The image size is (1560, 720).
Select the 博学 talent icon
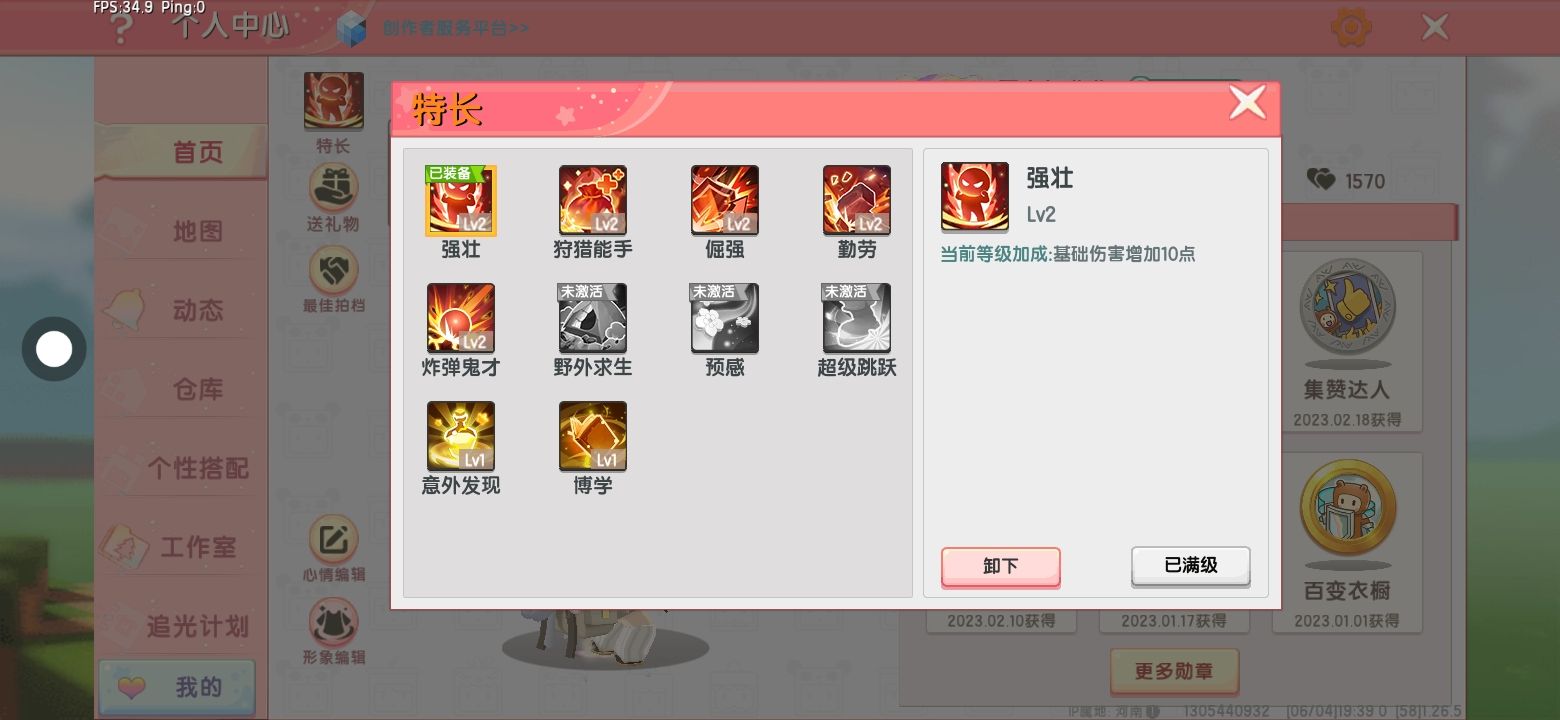pos(593,436)
